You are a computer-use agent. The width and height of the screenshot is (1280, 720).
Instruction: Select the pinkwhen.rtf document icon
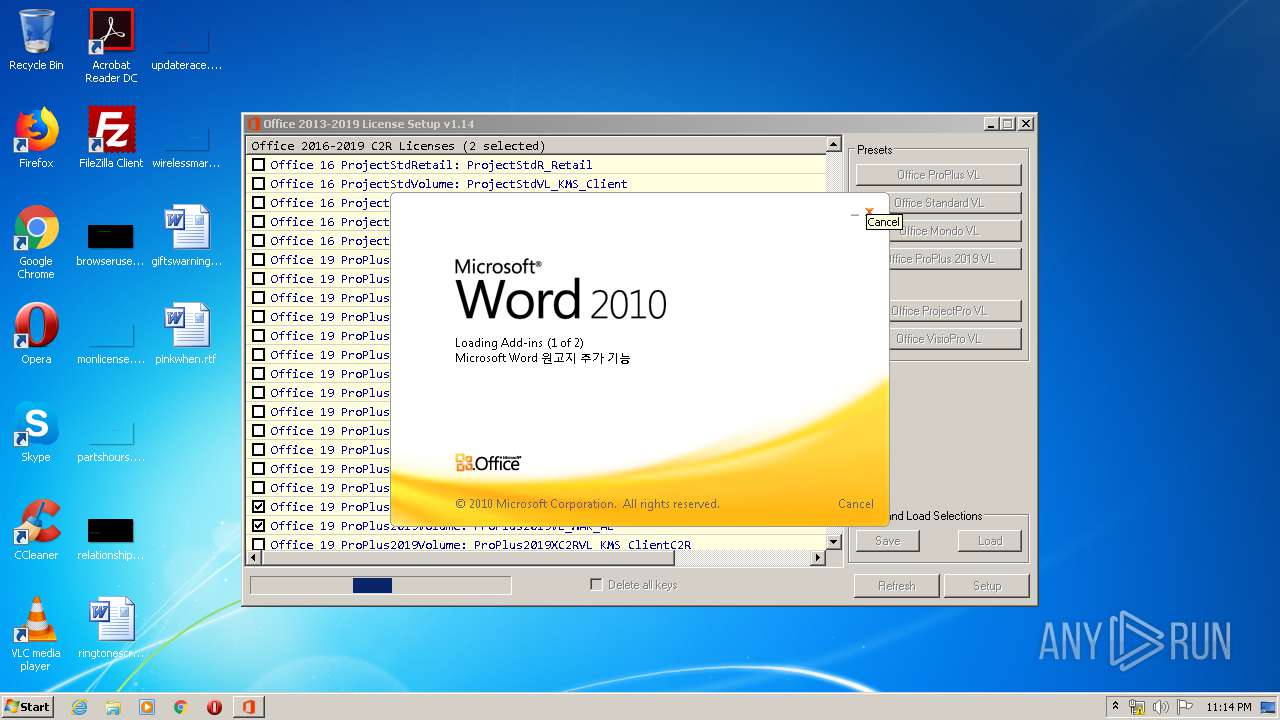[x=187, y=334]
